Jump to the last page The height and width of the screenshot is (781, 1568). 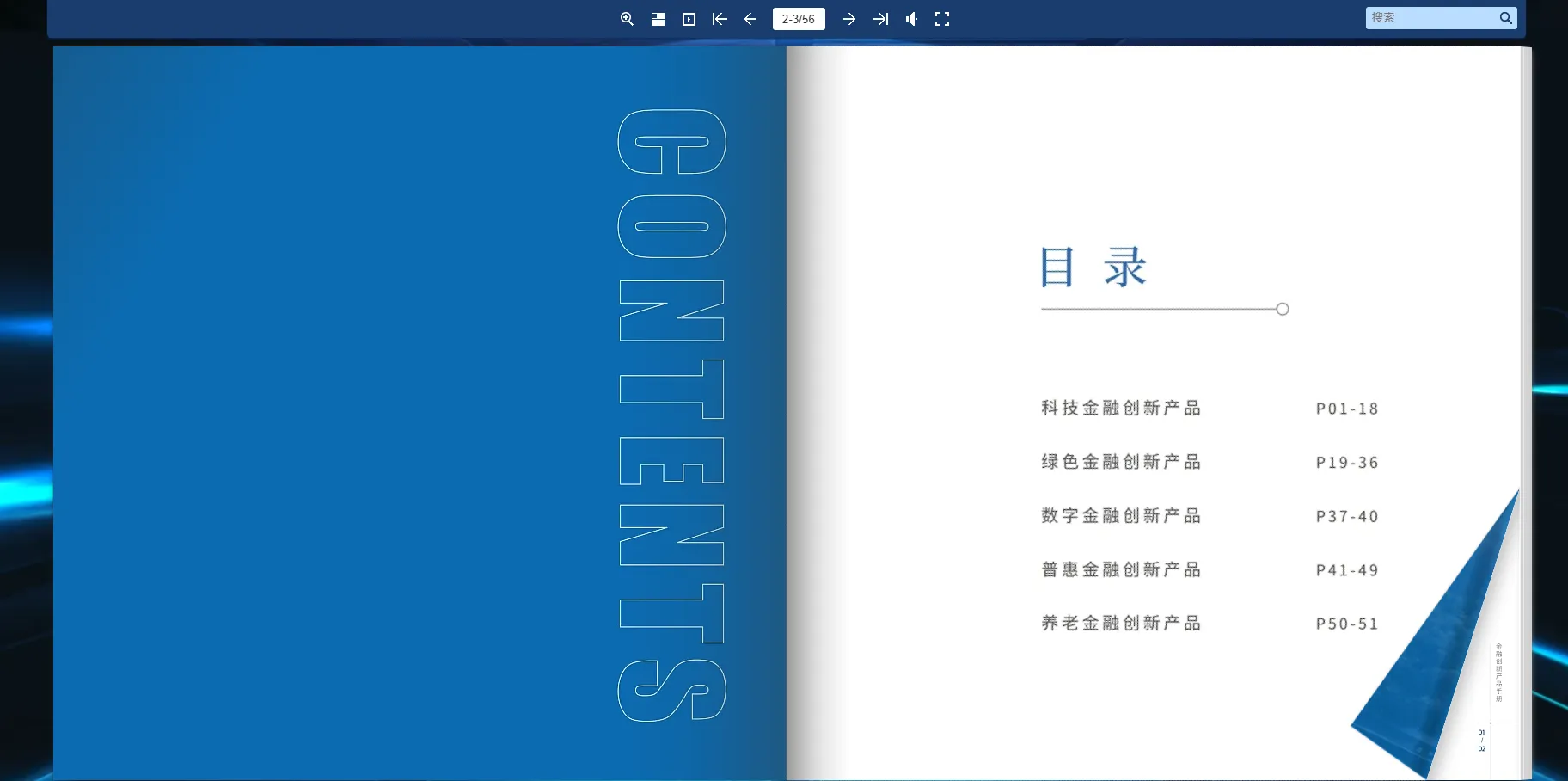[x=880, y=19]
